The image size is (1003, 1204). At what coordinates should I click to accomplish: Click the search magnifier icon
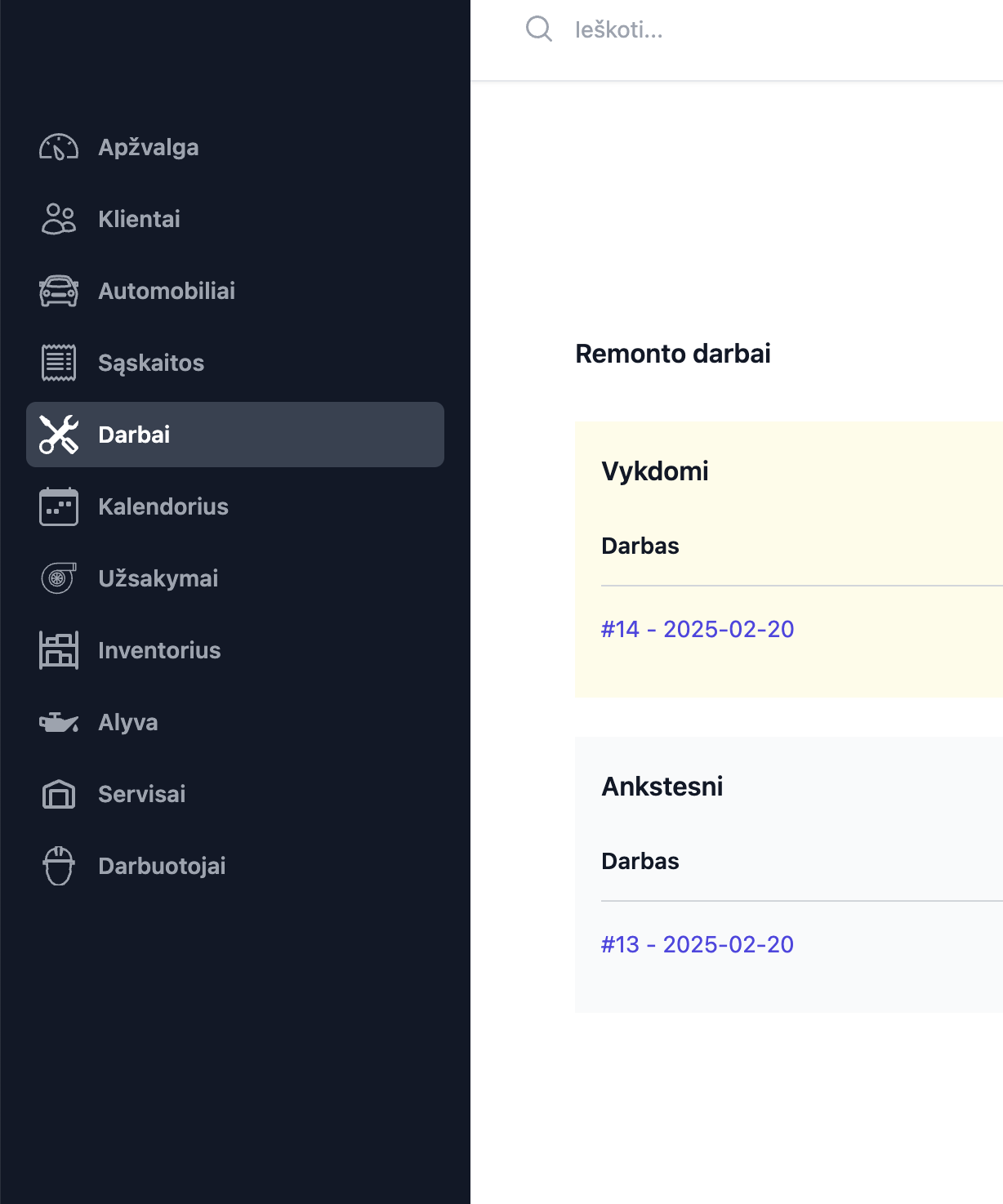[539, 29]
